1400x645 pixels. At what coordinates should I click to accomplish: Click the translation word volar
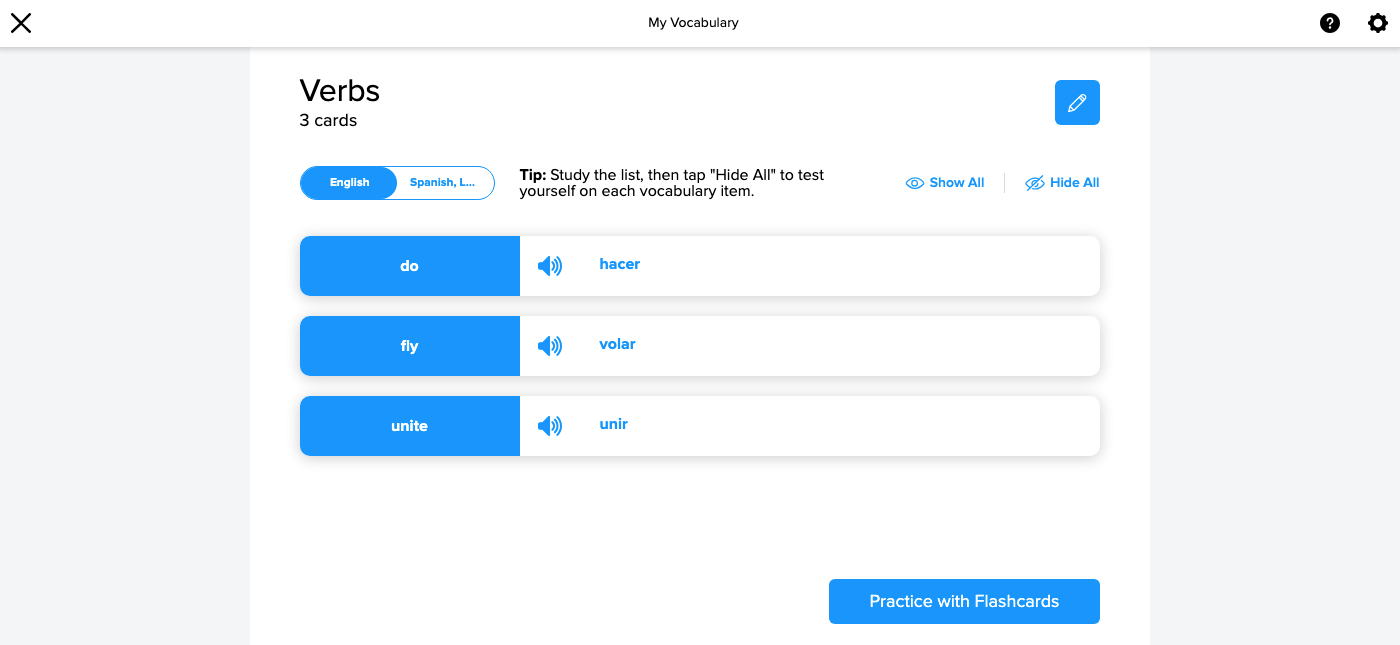click(617, 344)
